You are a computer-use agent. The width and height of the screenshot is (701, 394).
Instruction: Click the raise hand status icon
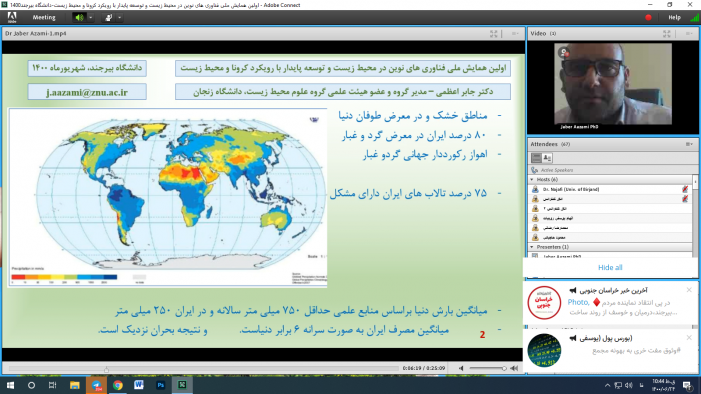109,17
